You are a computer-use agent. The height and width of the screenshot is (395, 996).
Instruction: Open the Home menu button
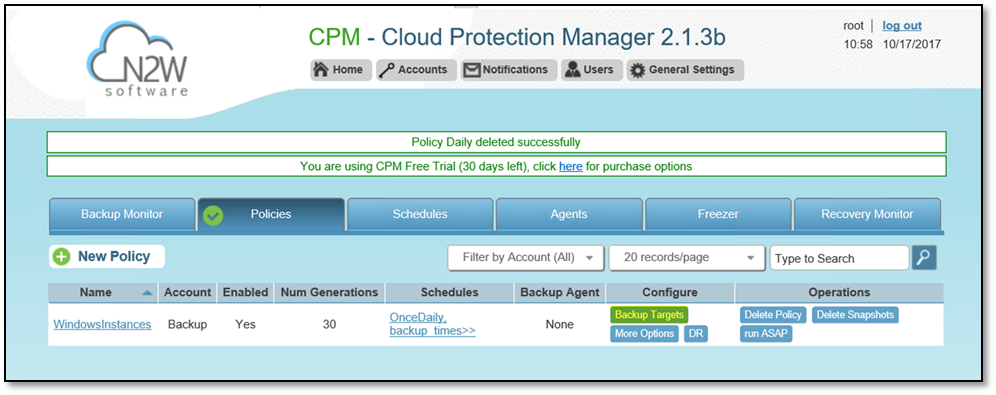(x=340, y=70)
